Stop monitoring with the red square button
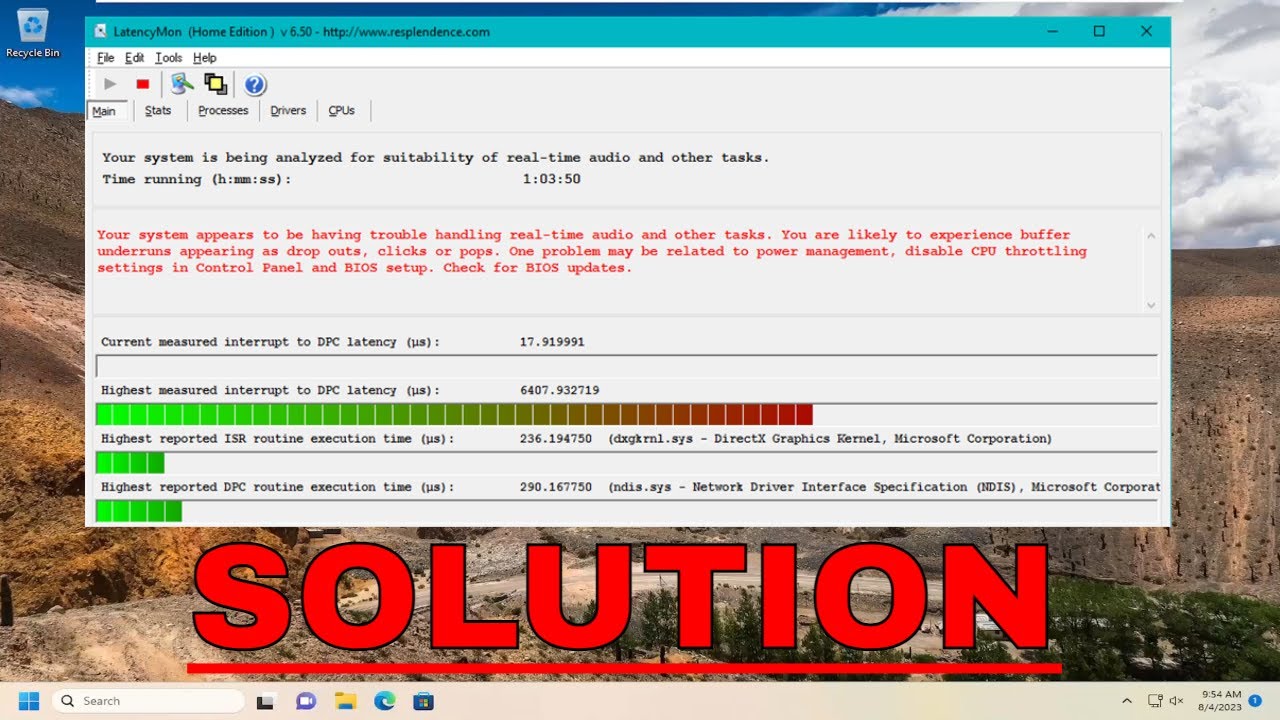 pyautogui.click(x=143, y=84)
